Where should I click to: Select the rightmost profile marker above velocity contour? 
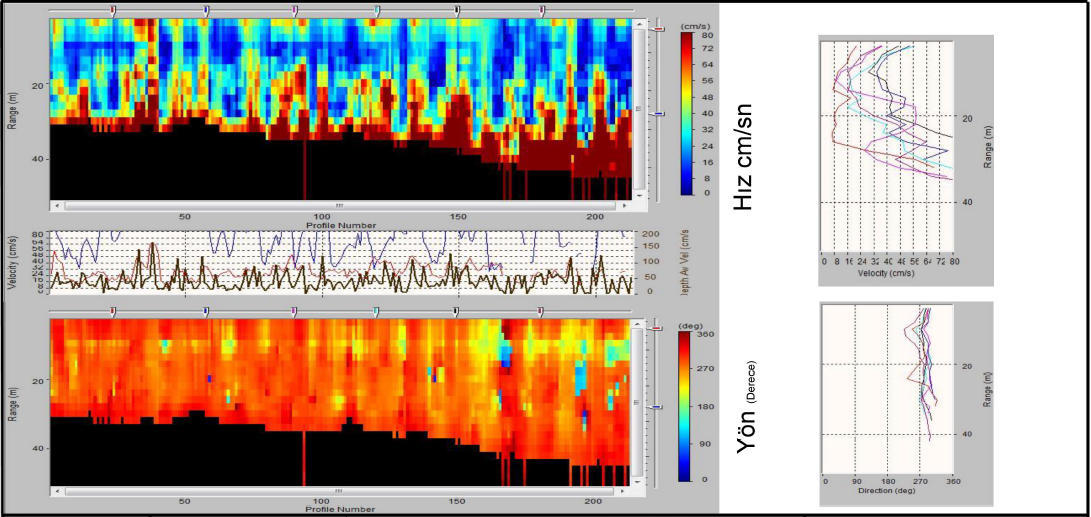coord(542,10)
